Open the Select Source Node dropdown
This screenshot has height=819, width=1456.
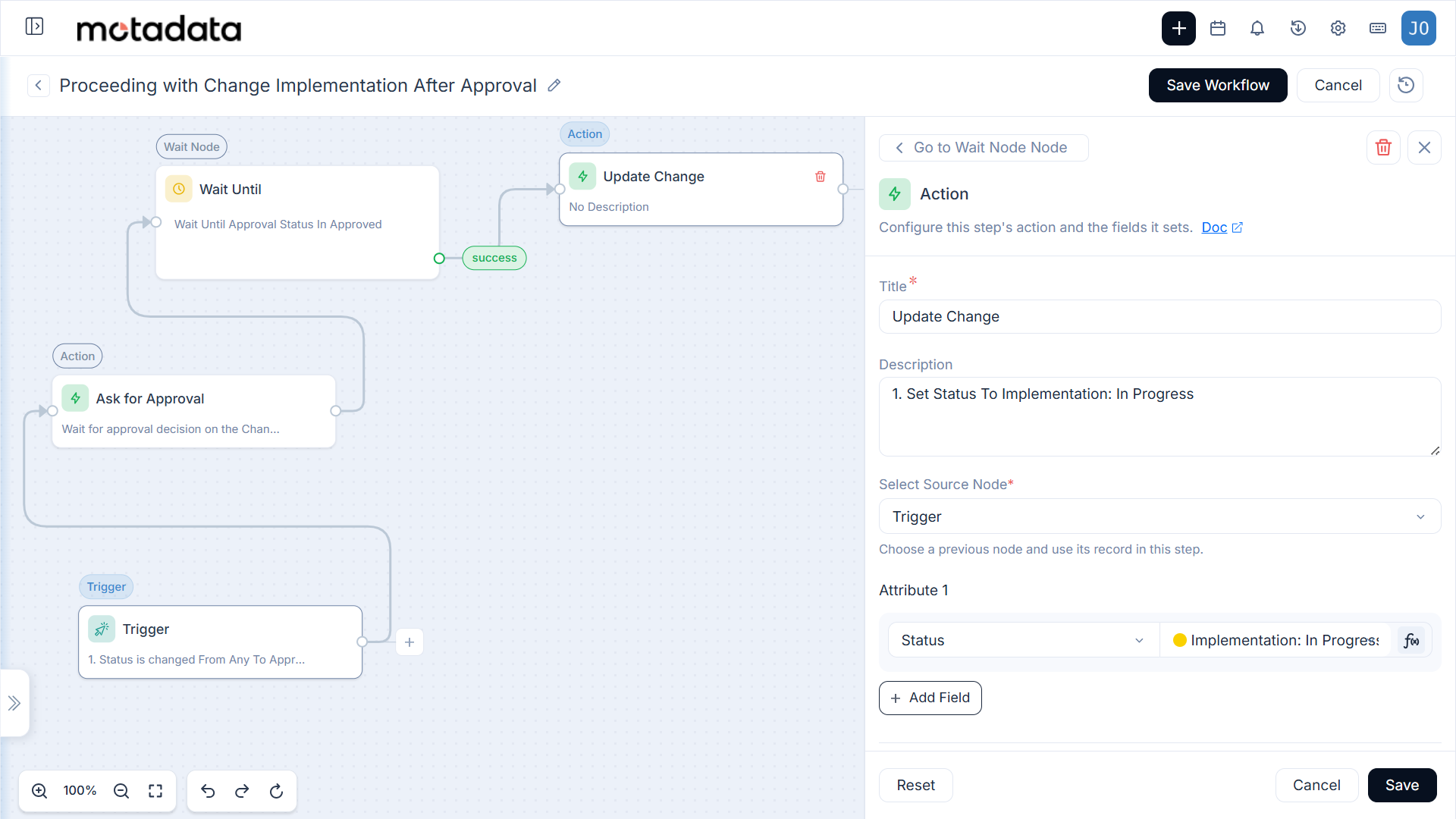click(x=1159, y=516)
